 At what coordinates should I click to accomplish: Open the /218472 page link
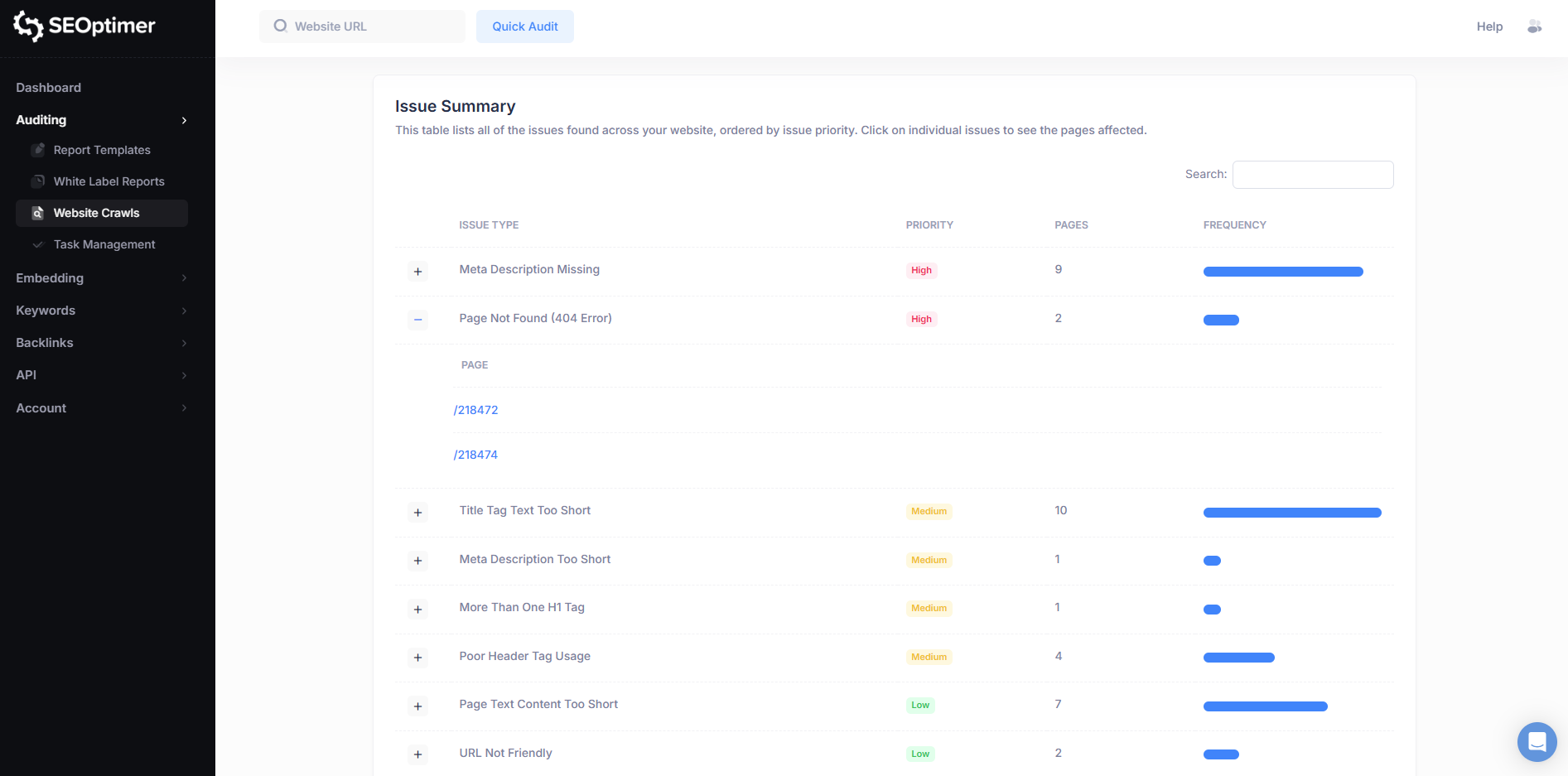point(476,410)
